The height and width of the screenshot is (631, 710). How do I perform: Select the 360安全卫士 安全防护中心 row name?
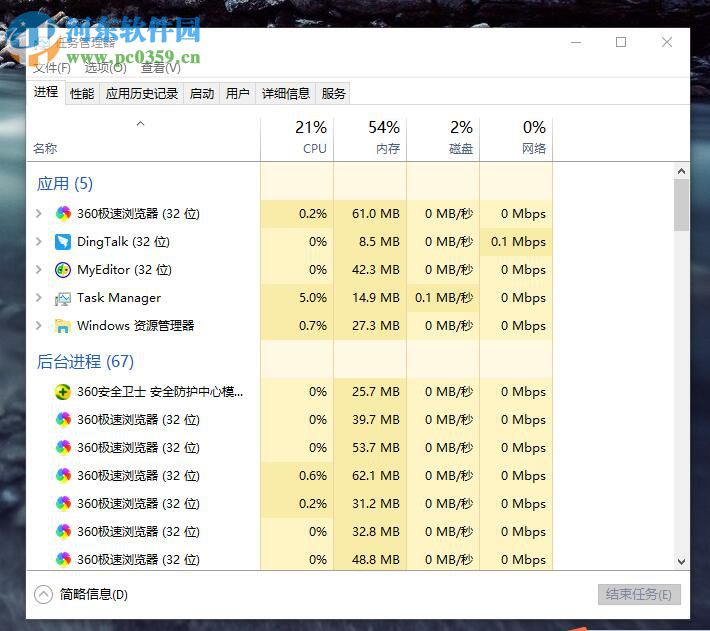coord(160,392)
